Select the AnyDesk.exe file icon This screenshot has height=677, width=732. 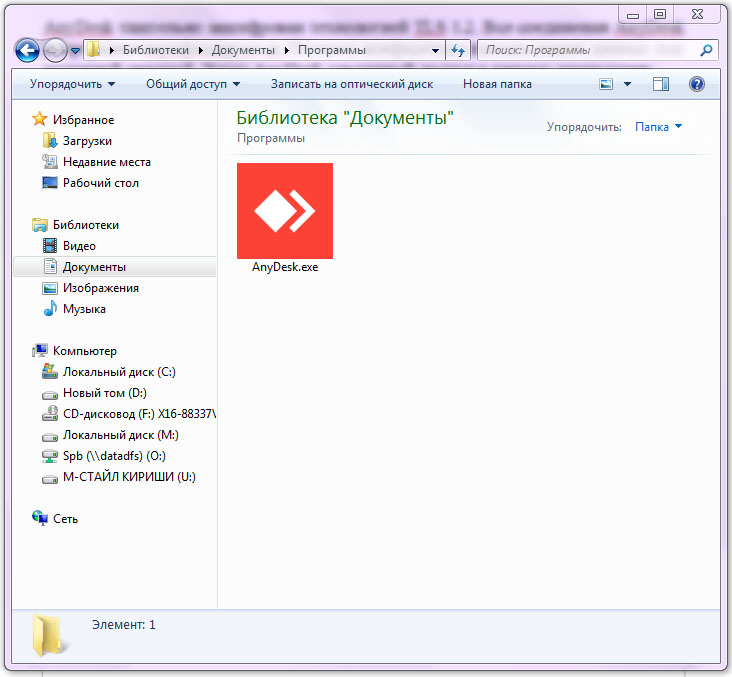click(285, 211)
